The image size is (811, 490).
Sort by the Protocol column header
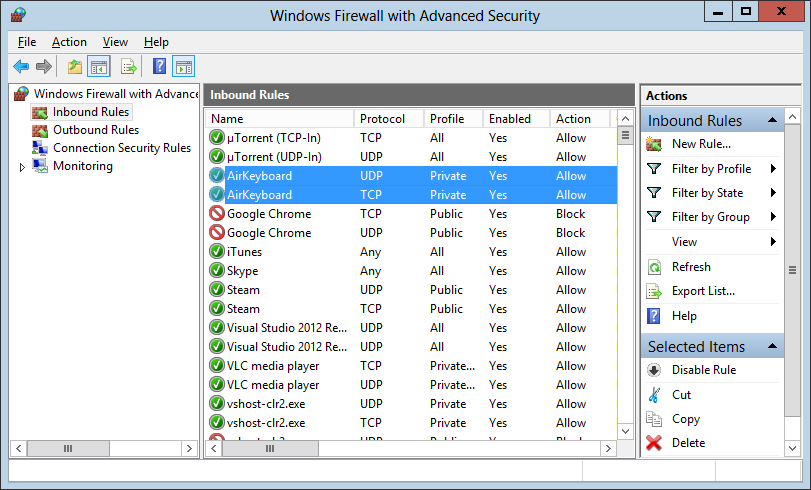coord(388,119)
